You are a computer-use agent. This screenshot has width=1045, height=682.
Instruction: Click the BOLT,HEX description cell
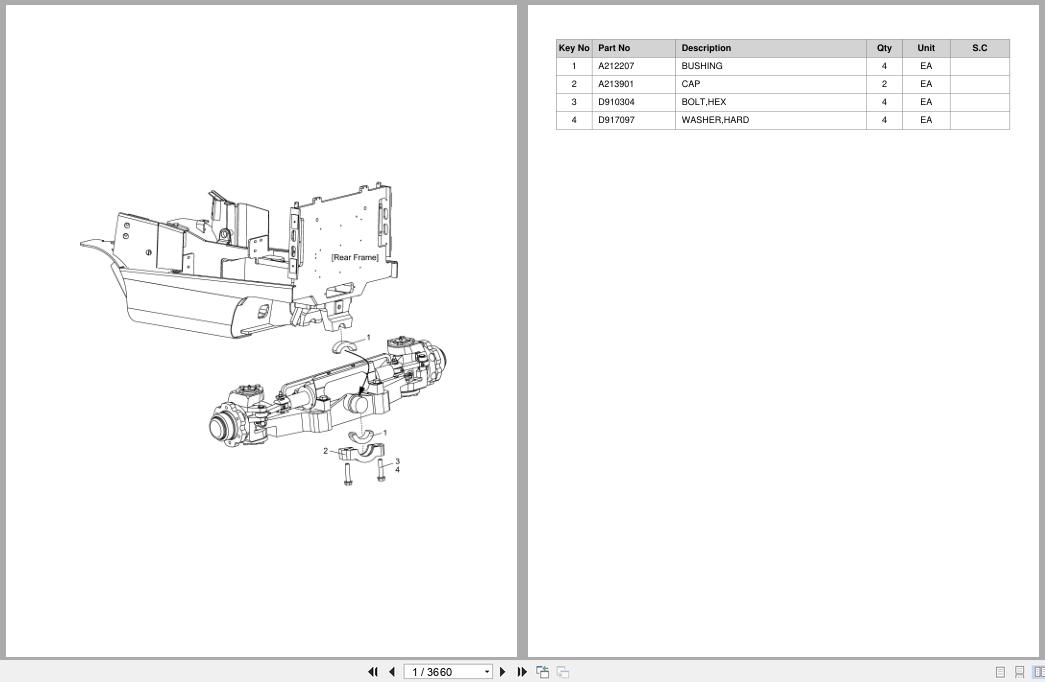(770, 102)
